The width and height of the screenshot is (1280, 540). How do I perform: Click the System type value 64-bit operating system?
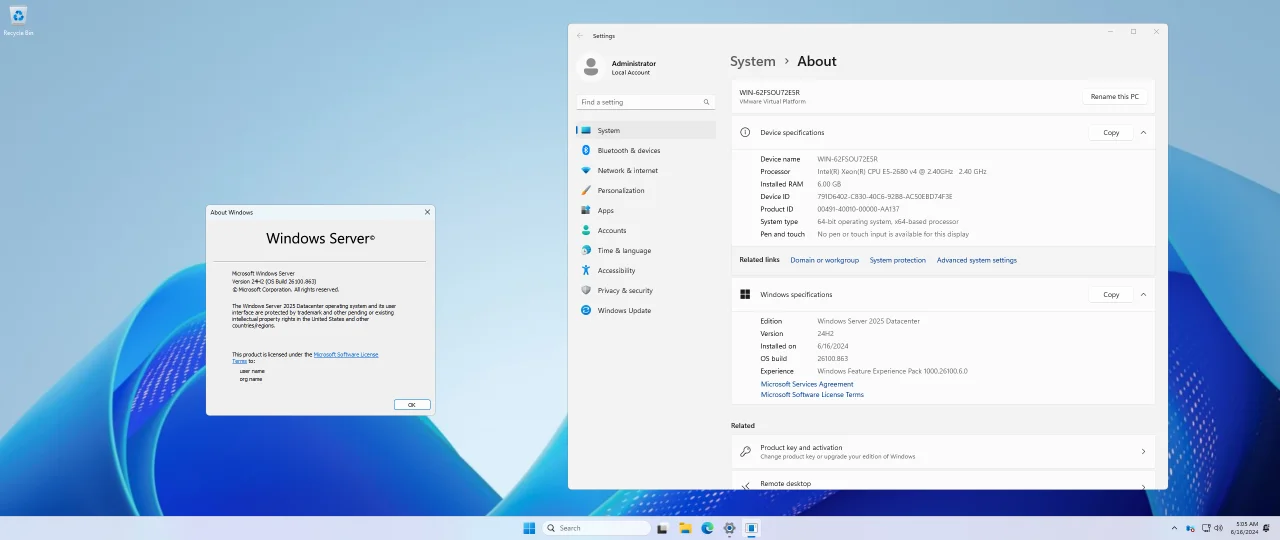click(888, 221)
